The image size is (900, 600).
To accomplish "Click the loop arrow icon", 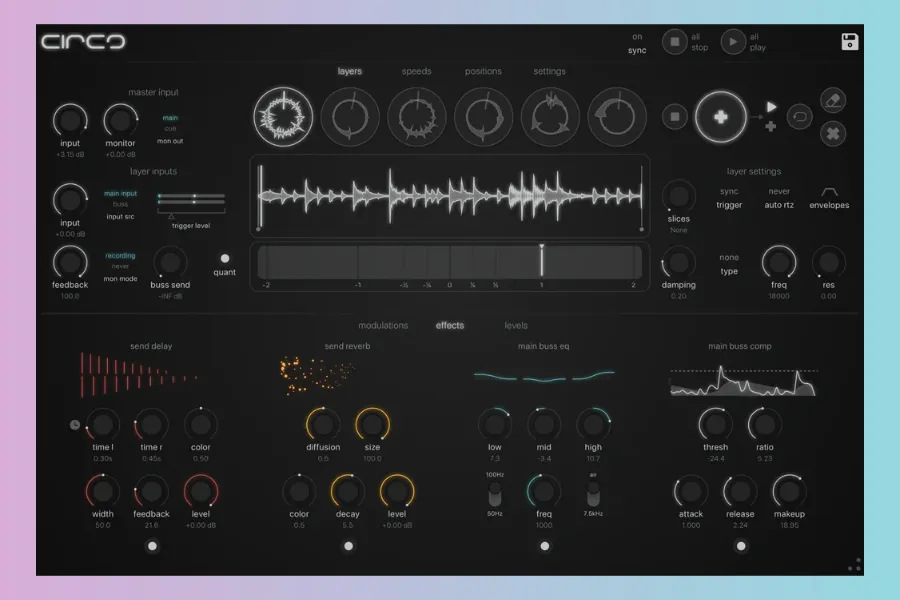I will [x=799, y=116].
